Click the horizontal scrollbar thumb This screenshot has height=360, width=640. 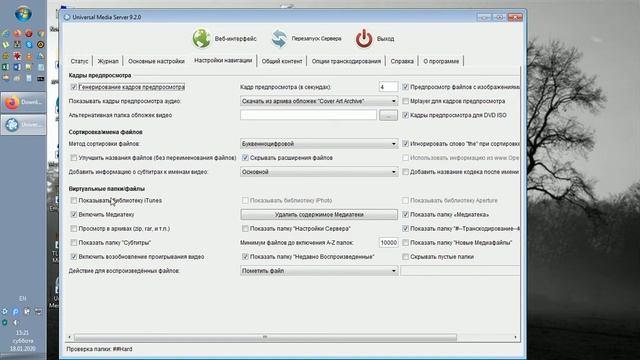click(265, 337)
